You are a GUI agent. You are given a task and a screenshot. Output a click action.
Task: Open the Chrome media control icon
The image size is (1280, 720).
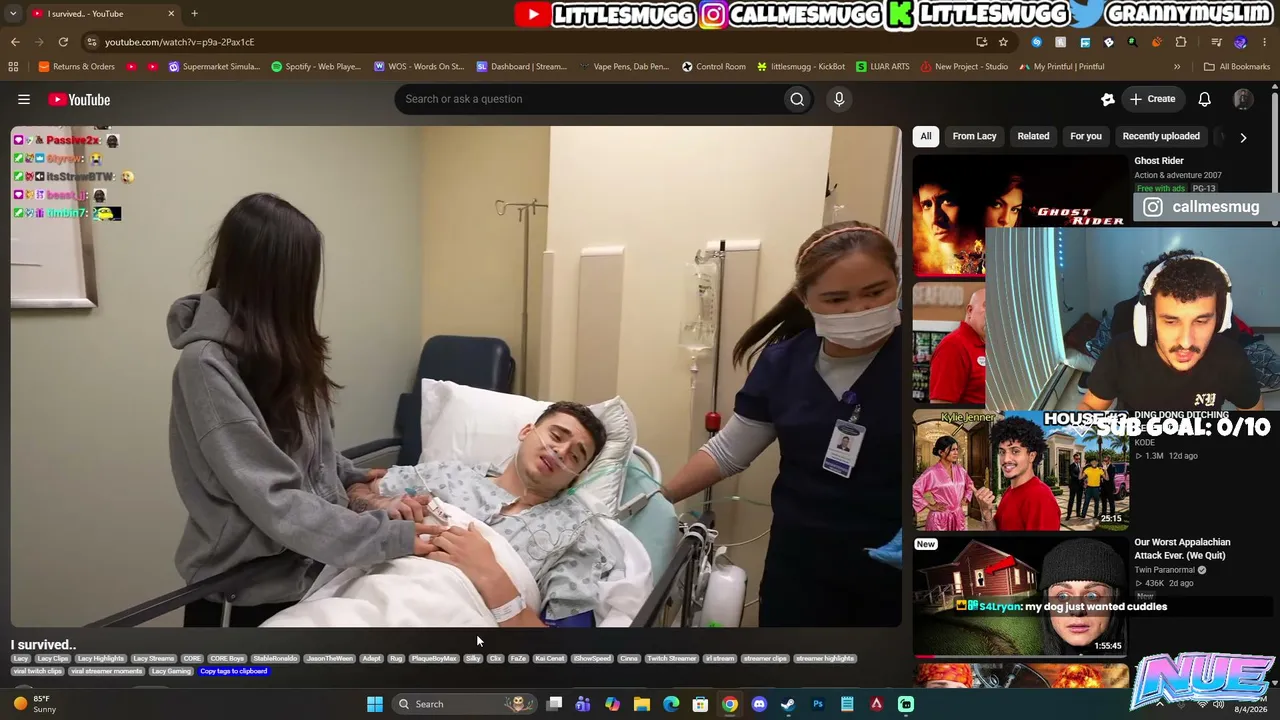(1216, 42)
